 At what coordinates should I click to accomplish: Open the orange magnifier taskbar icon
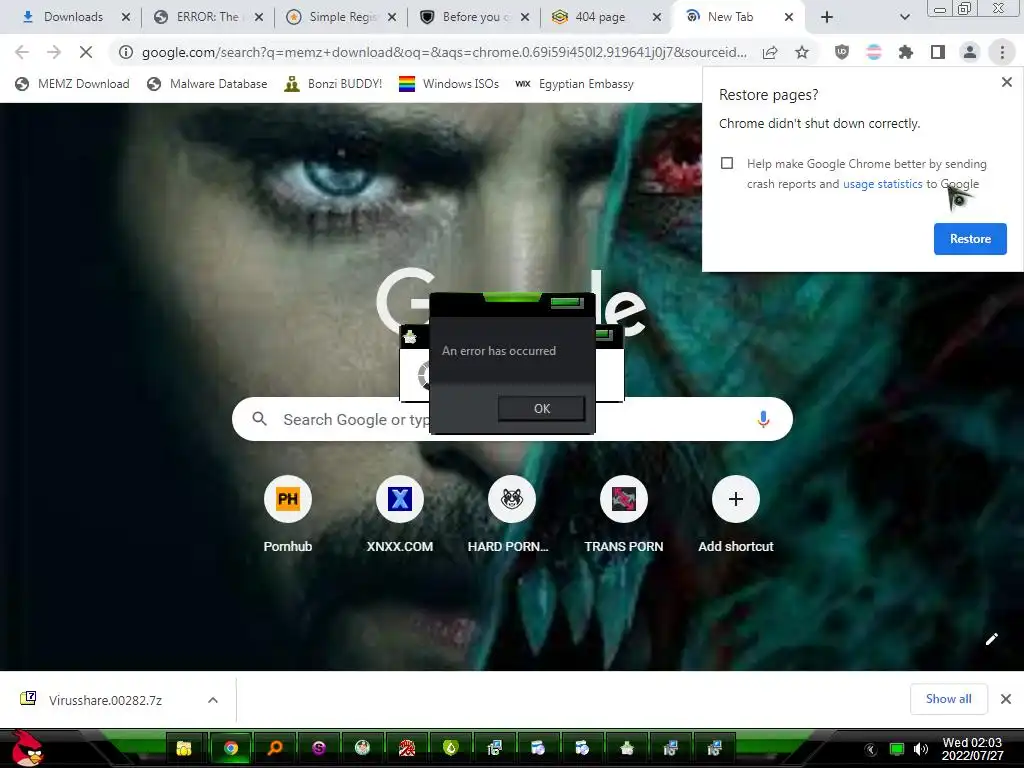[275, 748]
